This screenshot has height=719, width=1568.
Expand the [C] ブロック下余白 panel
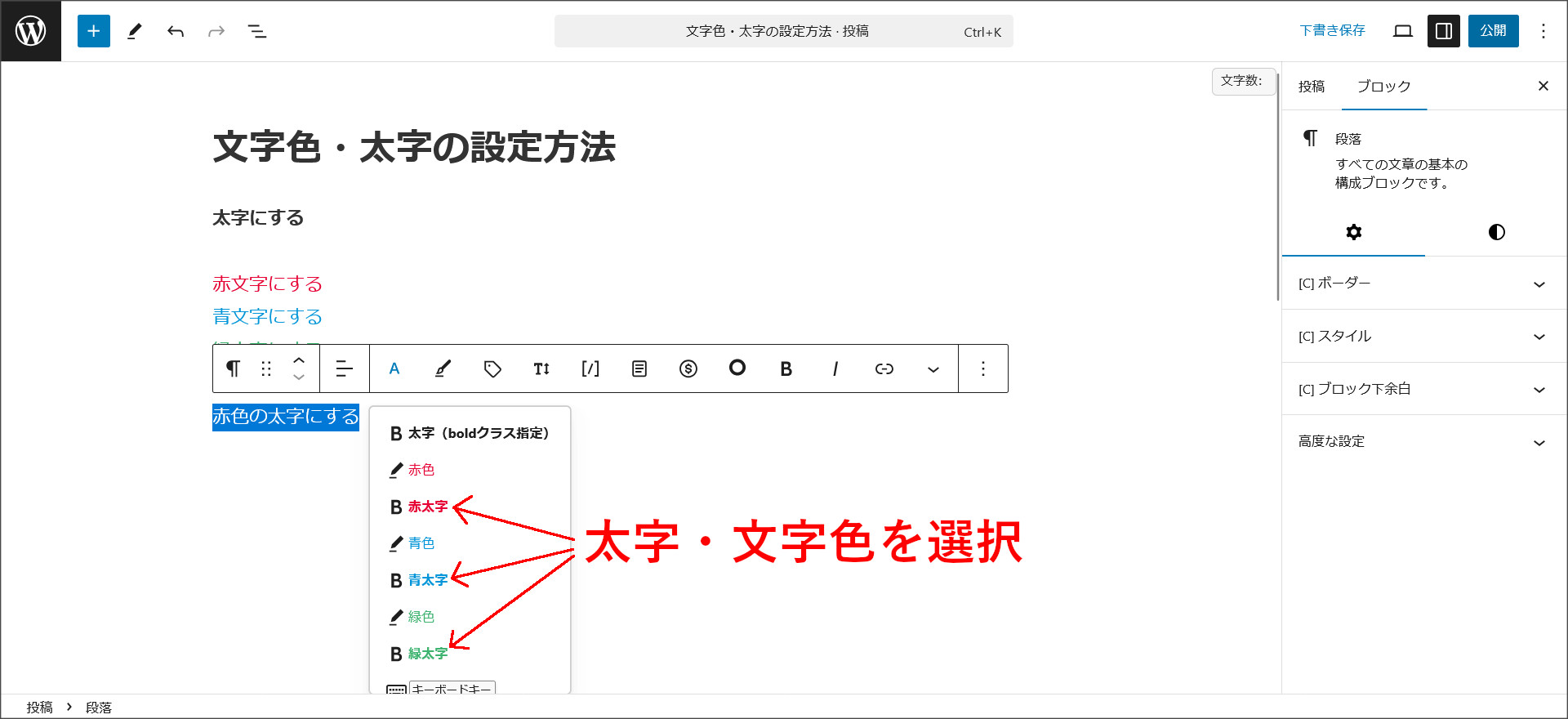pos(1424,389)
